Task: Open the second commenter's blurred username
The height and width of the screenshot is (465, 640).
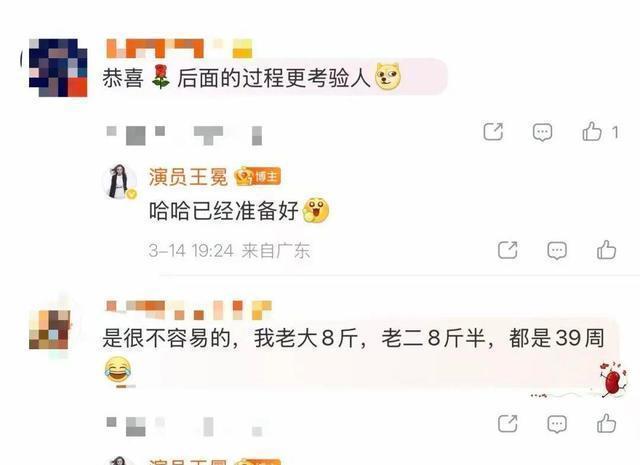Action: (189, 310)
